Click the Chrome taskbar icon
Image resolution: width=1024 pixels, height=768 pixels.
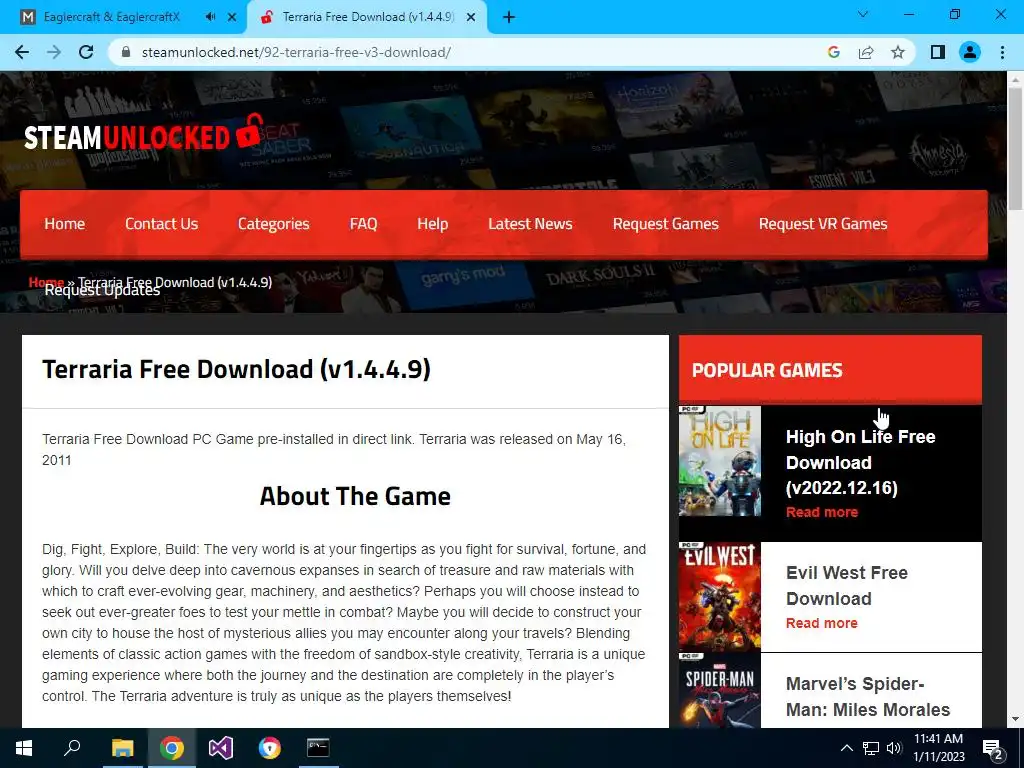click(x=172, y=748)
